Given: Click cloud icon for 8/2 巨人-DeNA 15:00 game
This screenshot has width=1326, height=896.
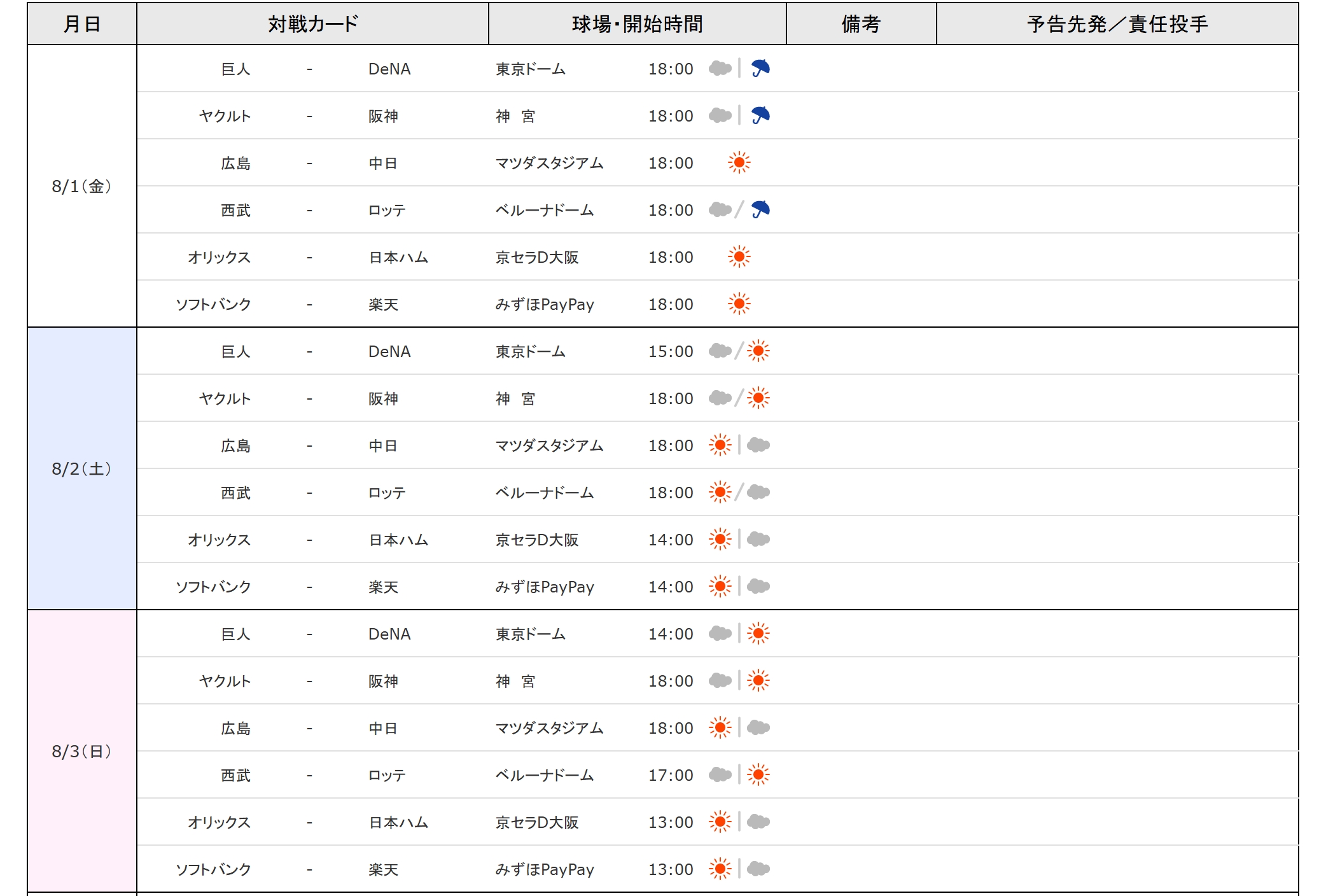Looking at the screenshot, I should [720, 351].
